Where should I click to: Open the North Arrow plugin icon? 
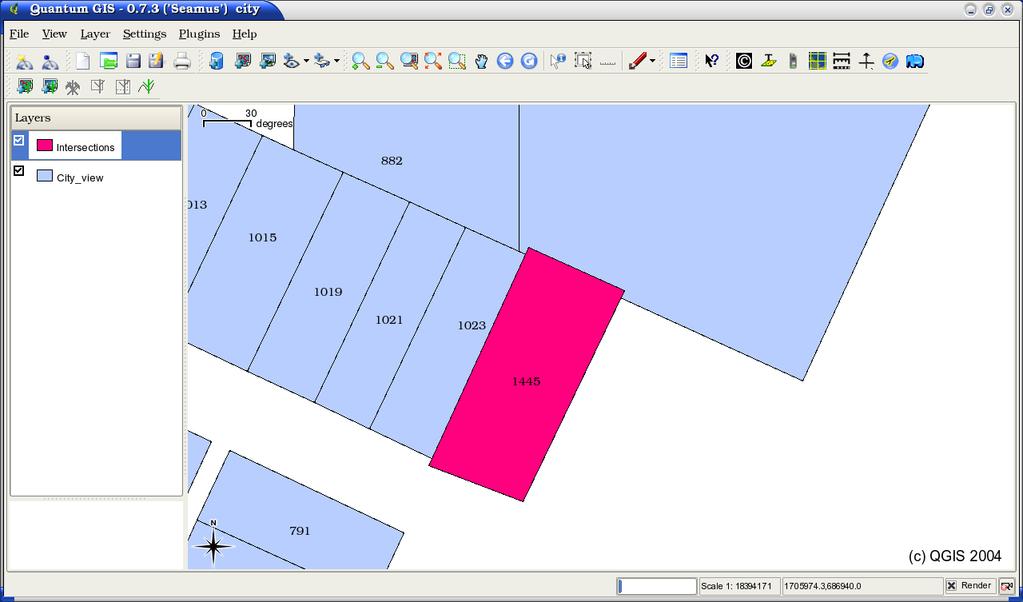pyautogui.click(x=866, y=61)
